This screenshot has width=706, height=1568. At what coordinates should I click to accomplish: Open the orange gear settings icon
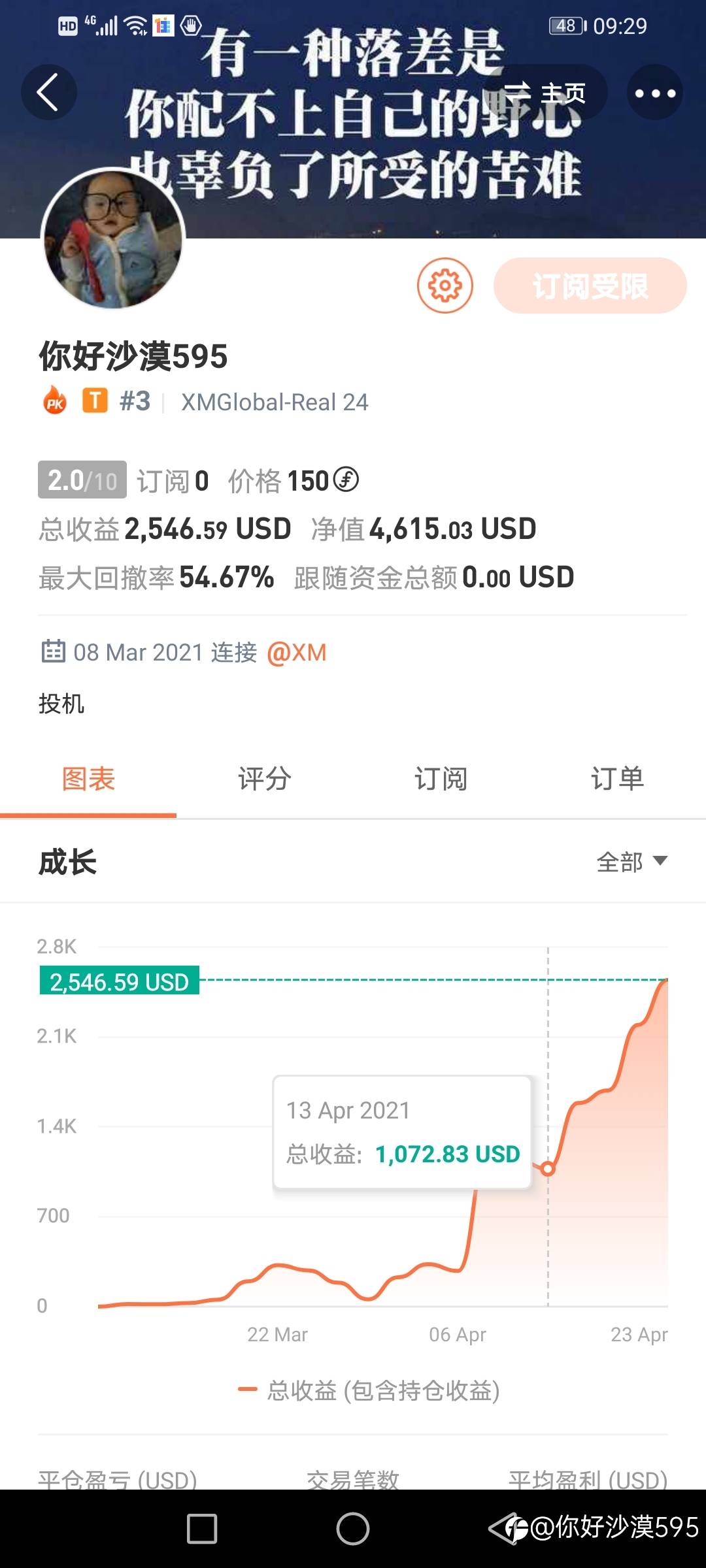445,286
